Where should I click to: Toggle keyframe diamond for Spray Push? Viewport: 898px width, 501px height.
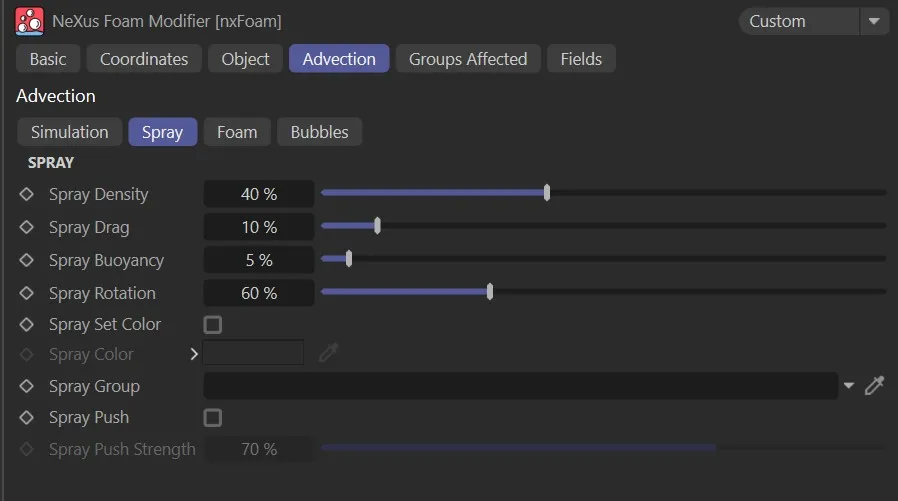[x=26, y=417]
